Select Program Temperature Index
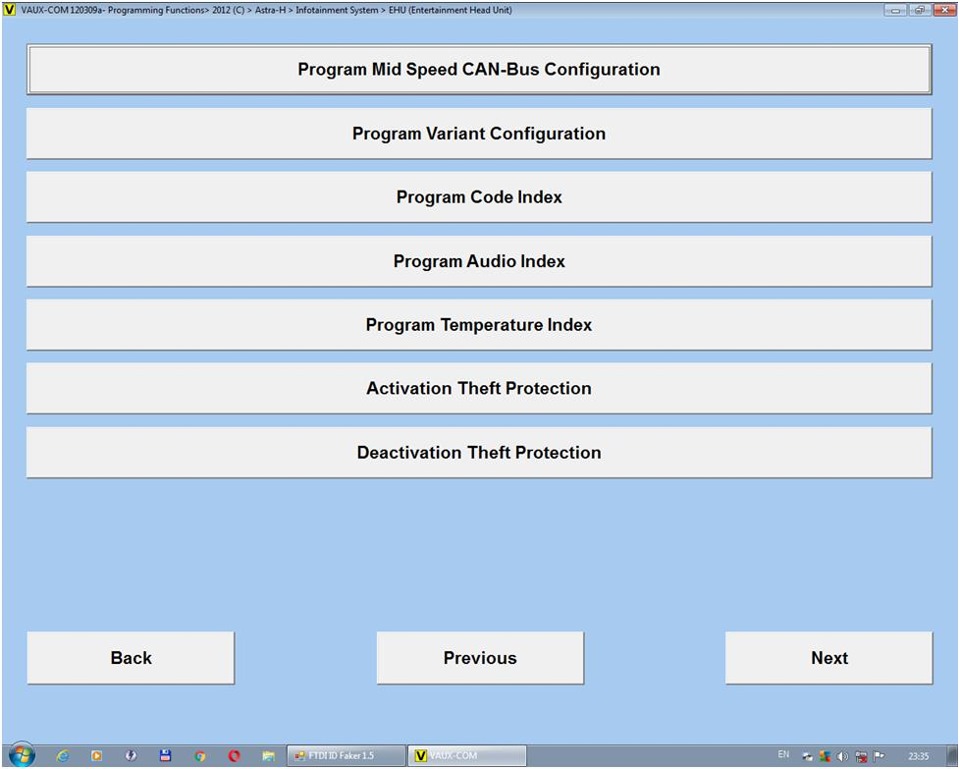Image resolution: width=960 pixels, height=769 pixels. tap(479, 324)
